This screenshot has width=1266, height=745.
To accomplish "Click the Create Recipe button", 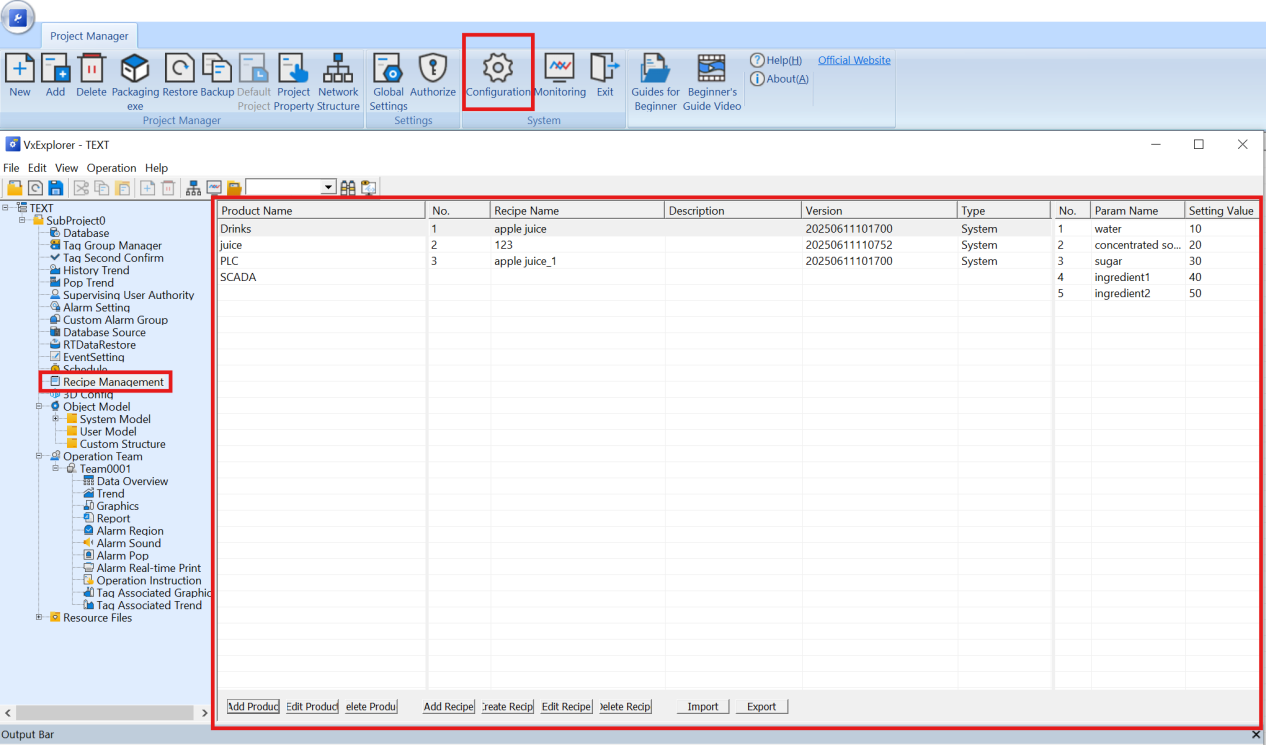I will point(507,706).
